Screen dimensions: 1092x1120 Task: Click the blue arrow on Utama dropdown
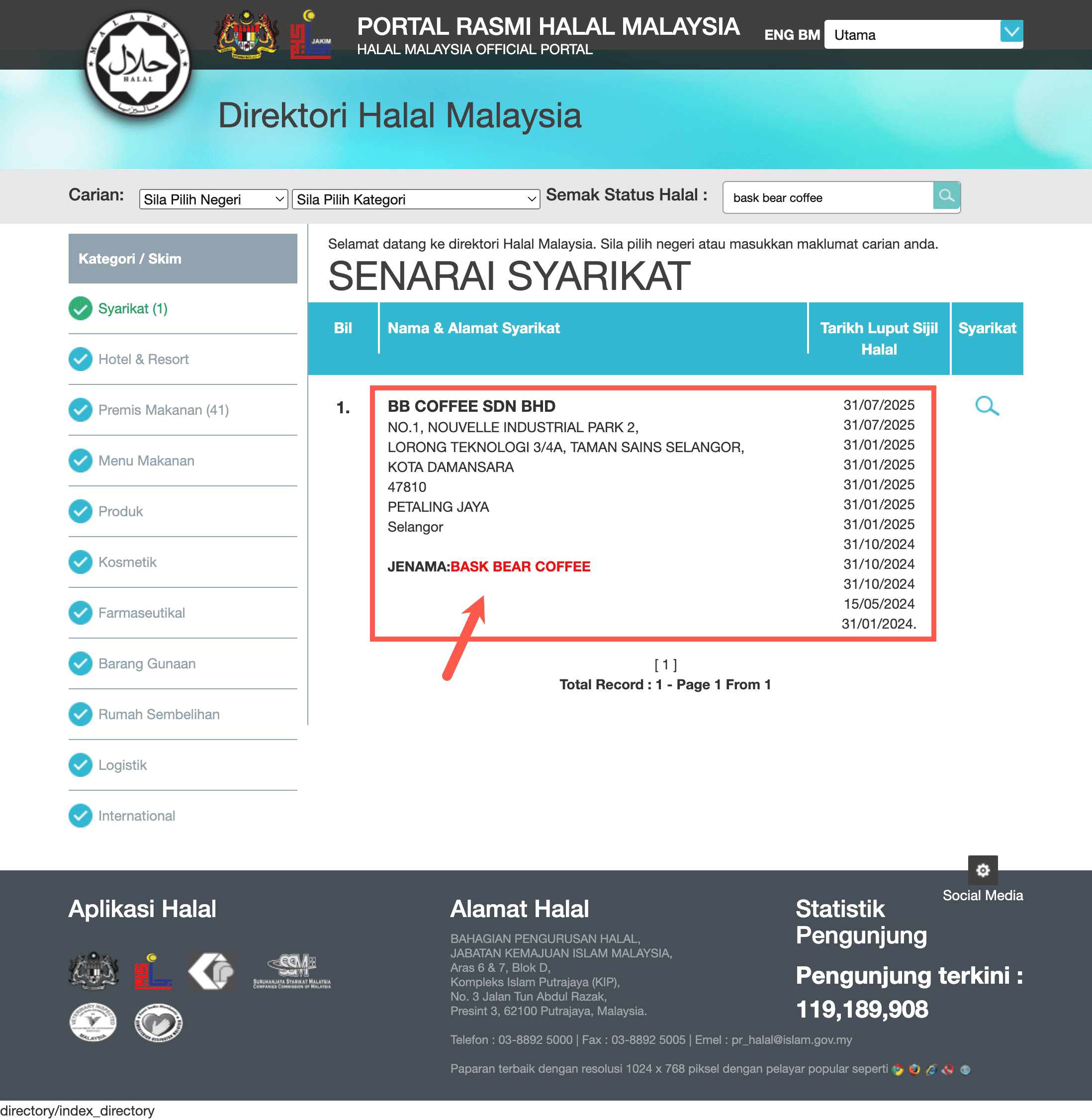tap(1011, 31)
